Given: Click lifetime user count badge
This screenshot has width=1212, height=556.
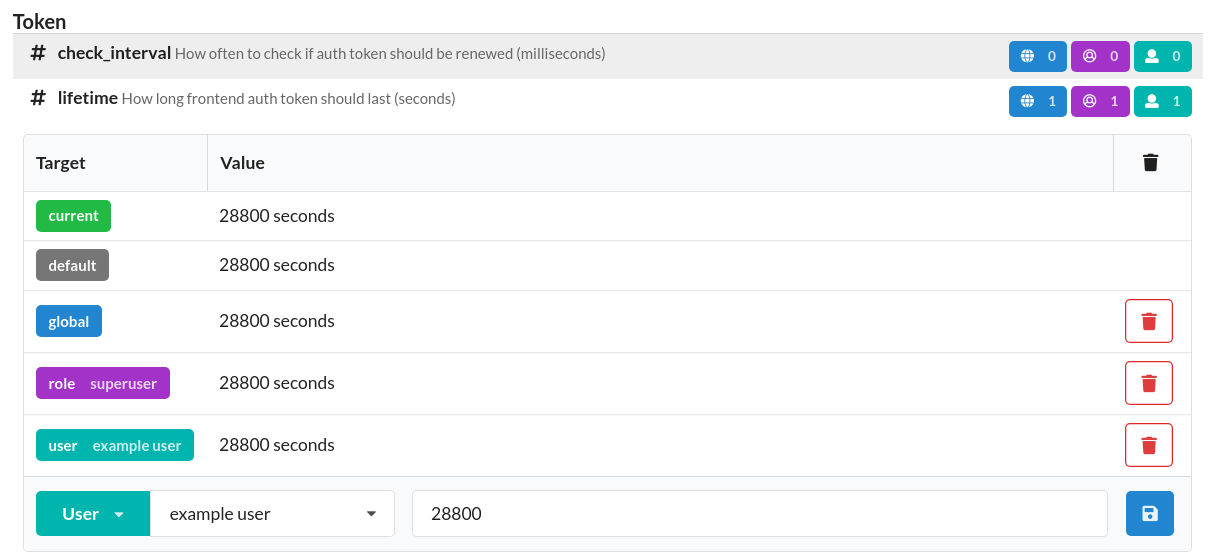Looking at the screenshot, I should pyautogui.click(x=1163, y=101).
